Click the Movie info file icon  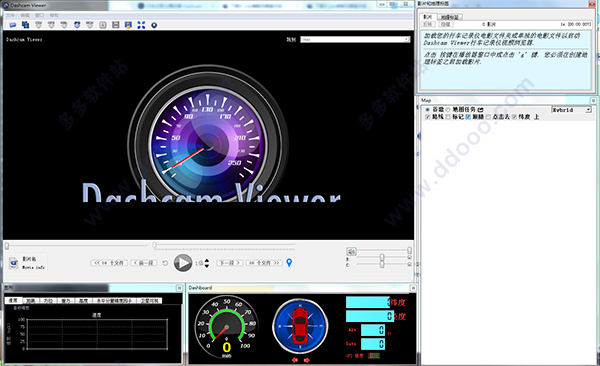pyautogui.click(x=14, y=263)
